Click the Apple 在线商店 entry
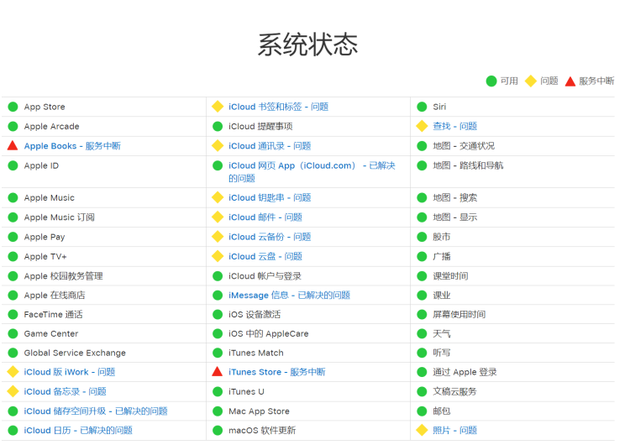Image resolution: width=630 pixels, height=445 pixels. (55, 295)
